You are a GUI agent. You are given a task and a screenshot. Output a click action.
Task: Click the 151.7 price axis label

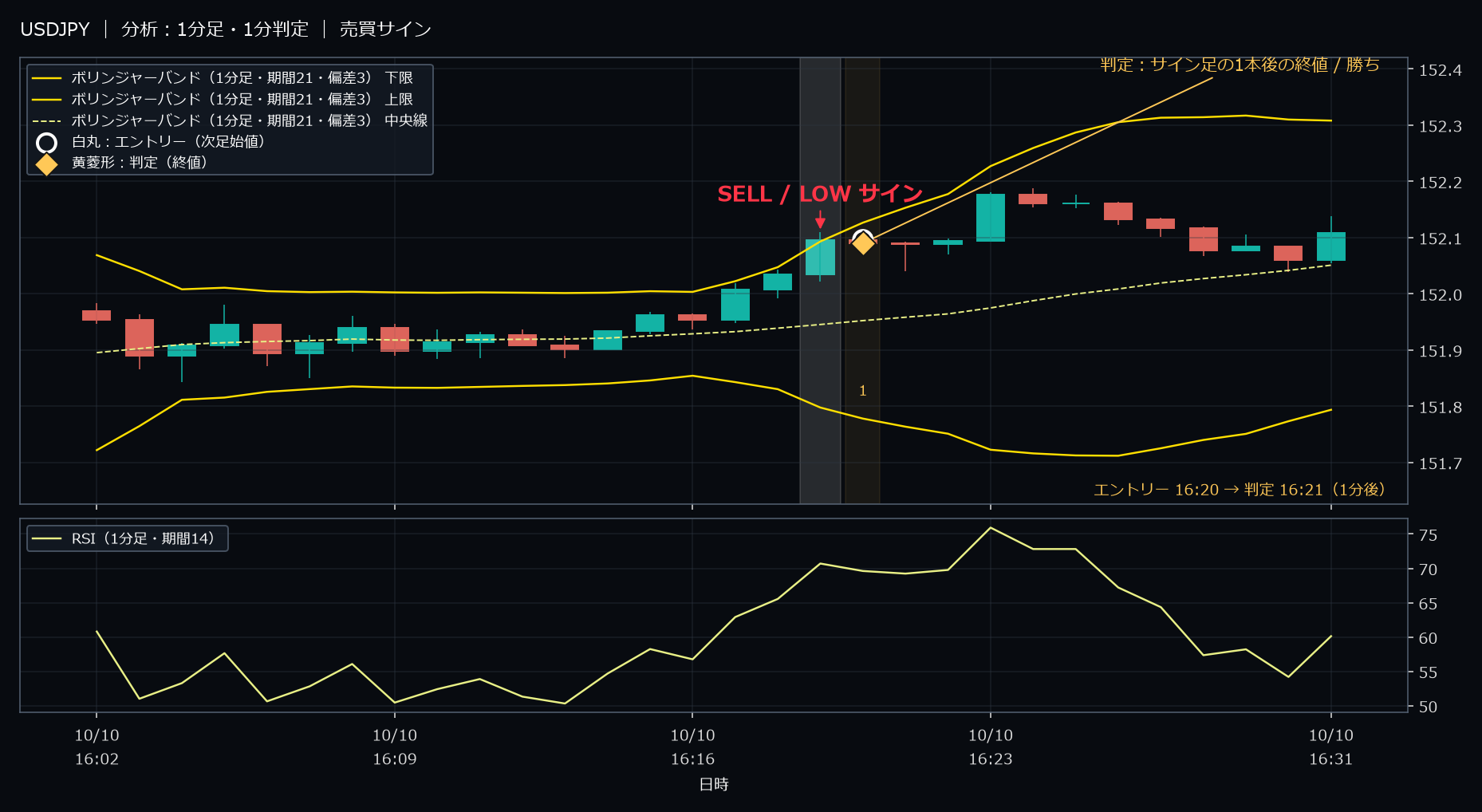tap(1441, 463)
